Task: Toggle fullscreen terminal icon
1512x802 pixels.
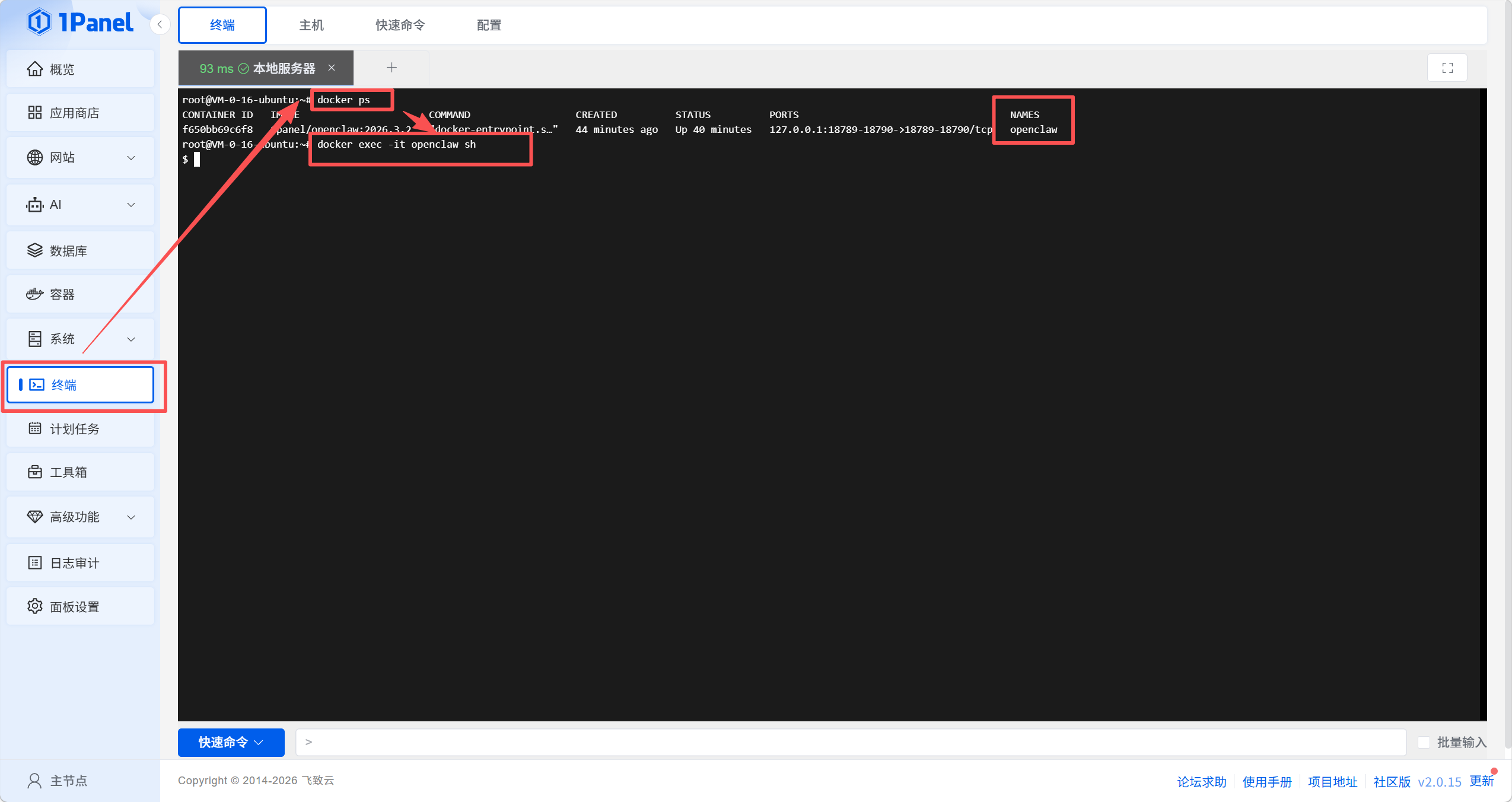Action: (1447, 68)
